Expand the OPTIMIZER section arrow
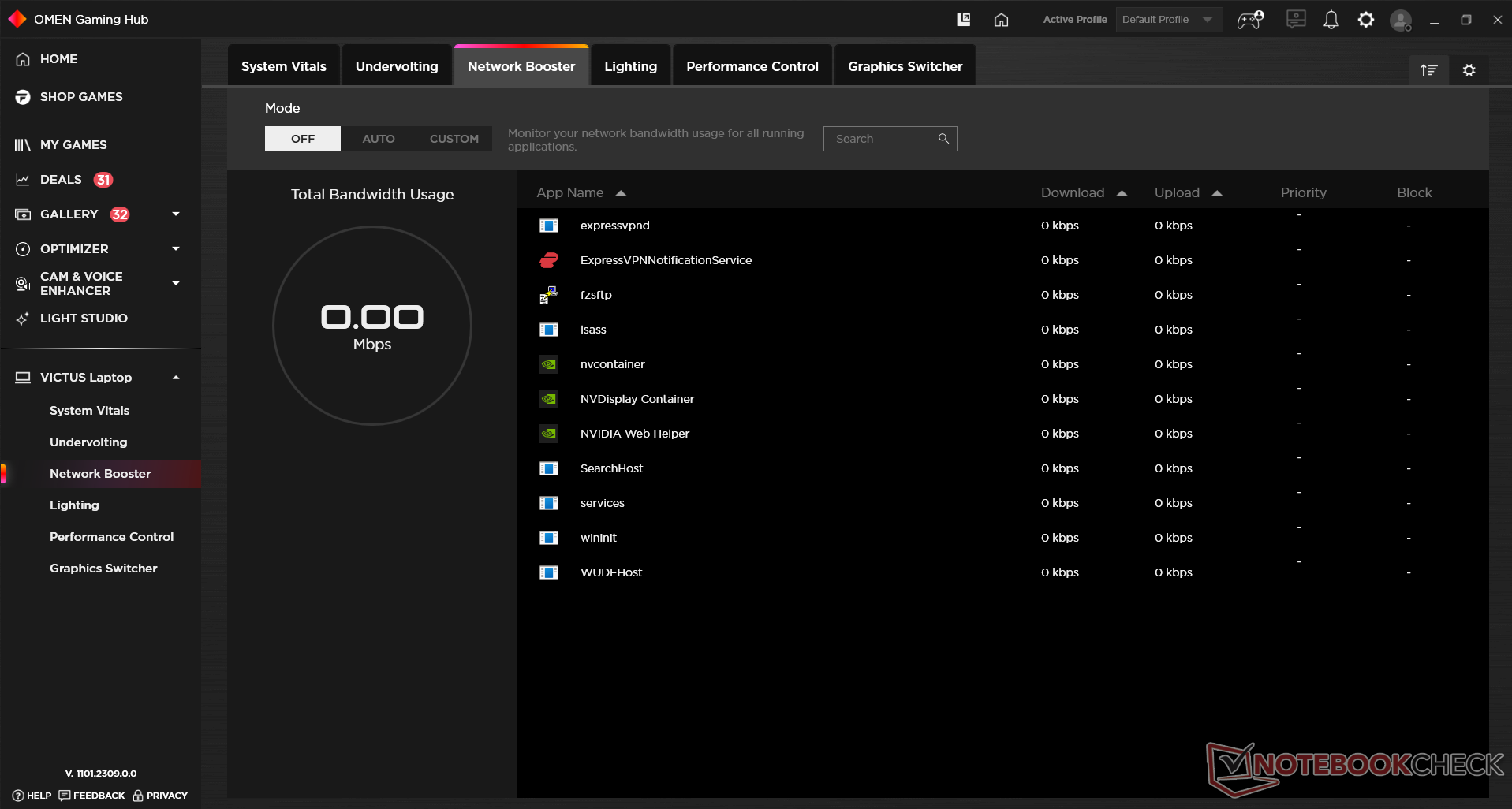Image resolution: width=1512 pixels, height=809 pixels. [176, 248]
